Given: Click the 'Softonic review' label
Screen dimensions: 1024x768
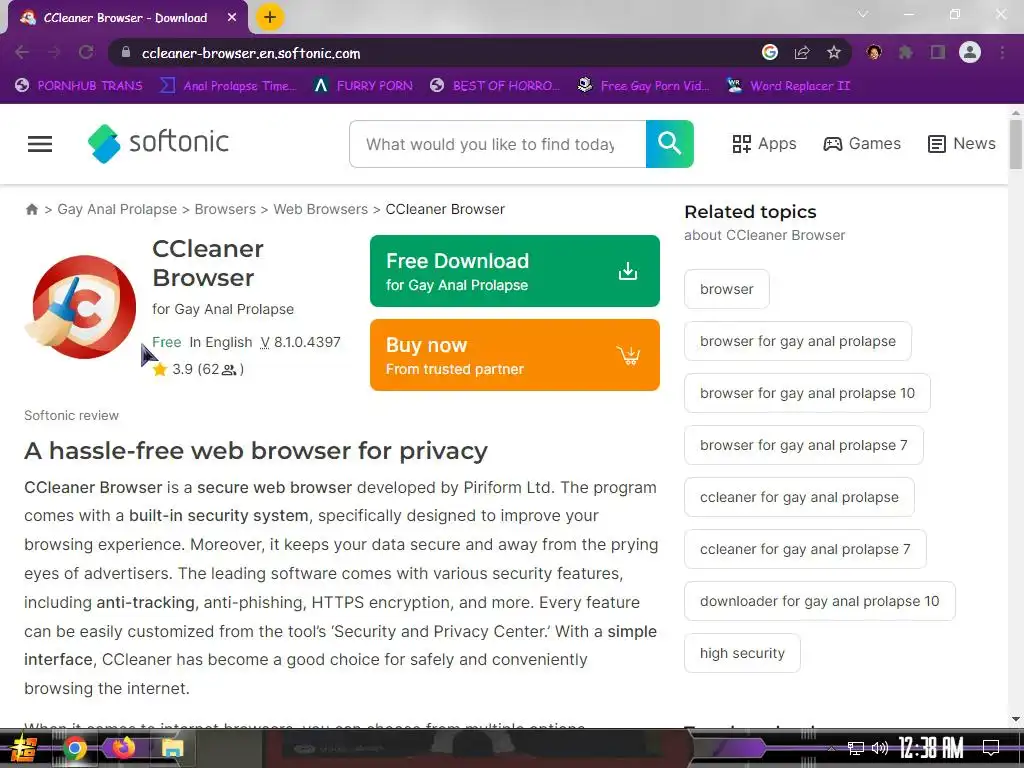Looking at the screenshot, I should (x=71, y=415).
